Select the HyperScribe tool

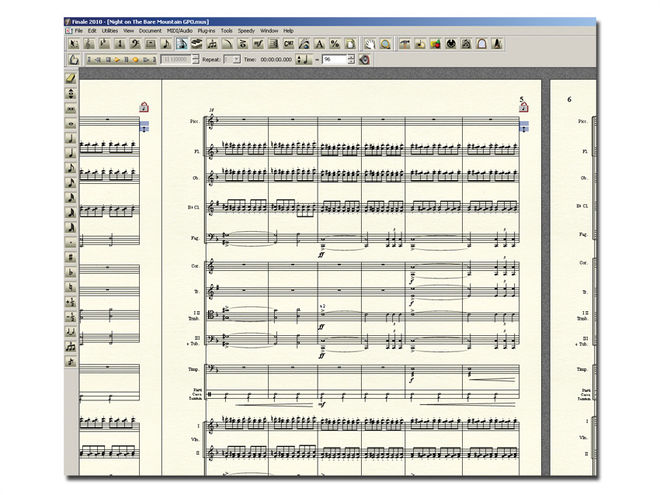tap(196, 44)
